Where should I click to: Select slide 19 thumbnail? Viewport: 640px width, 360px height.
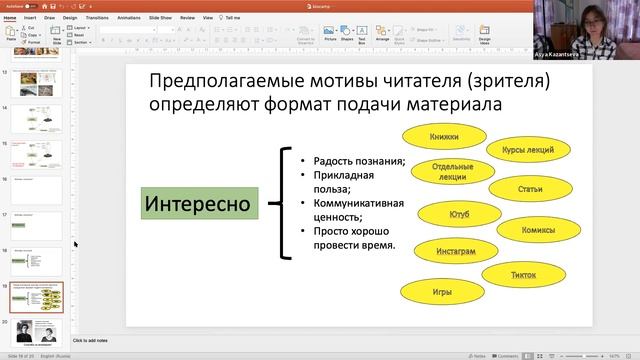36,297
